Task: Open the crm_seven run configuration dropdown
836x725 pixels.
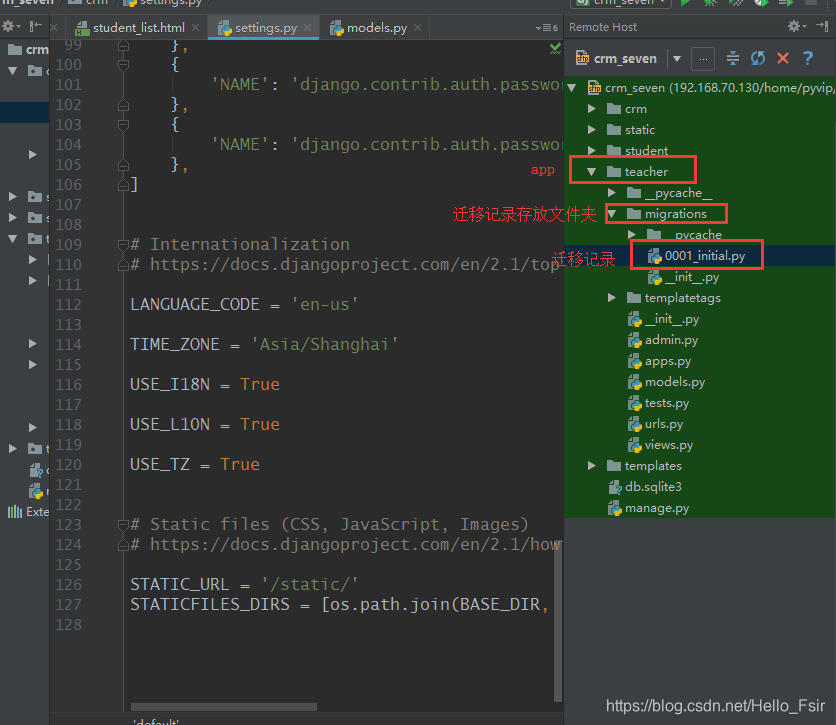Action: click(620, 3)
